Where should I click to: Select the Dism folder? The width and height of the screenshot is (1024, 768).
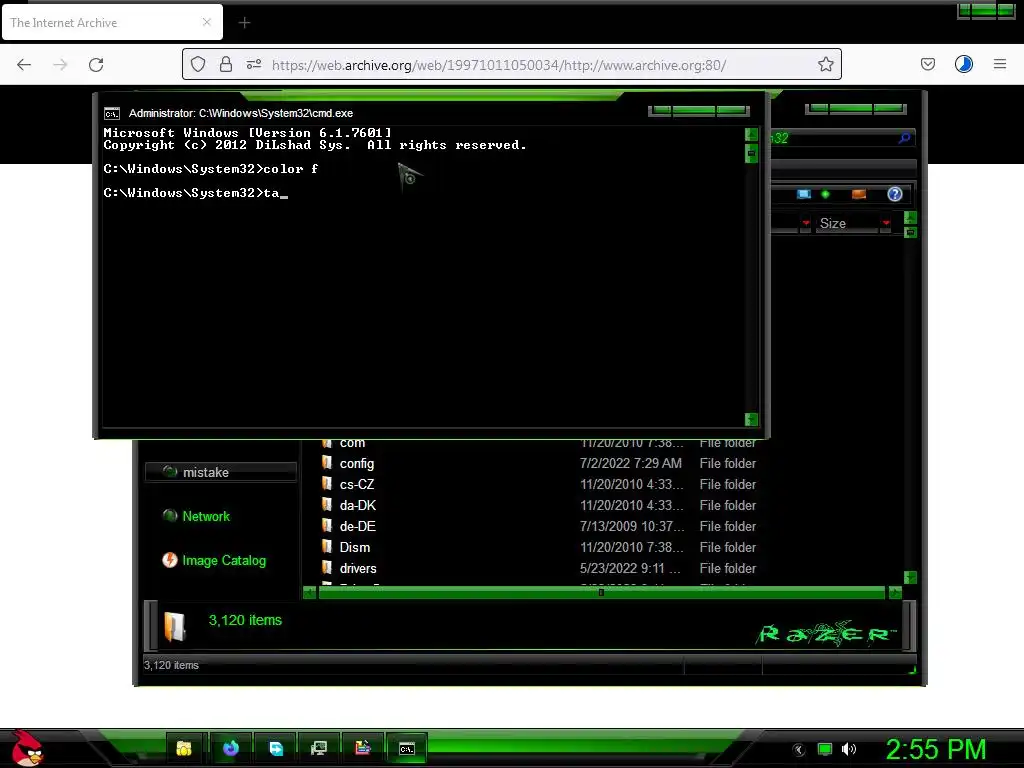tap(355, 547)
